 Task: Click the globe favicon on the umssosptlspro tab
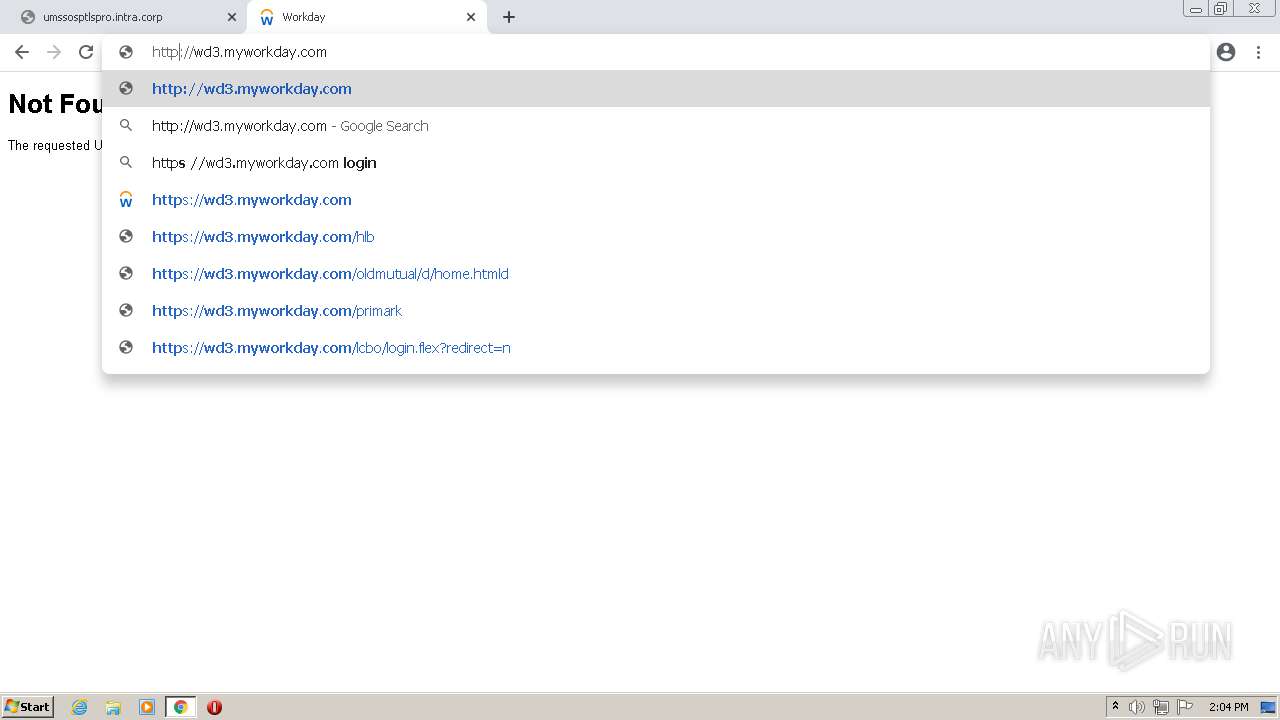click(x=28, y=17)
